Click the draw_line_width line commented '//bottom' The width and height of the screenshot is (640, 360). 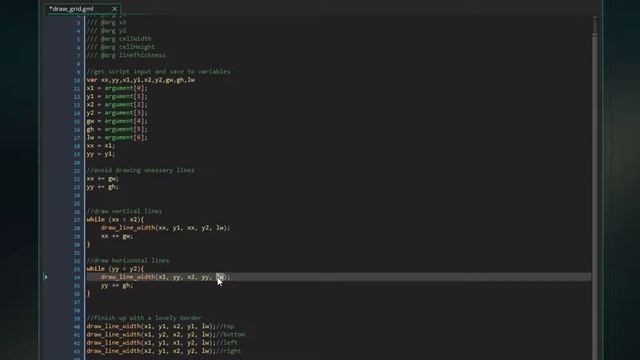166,334
